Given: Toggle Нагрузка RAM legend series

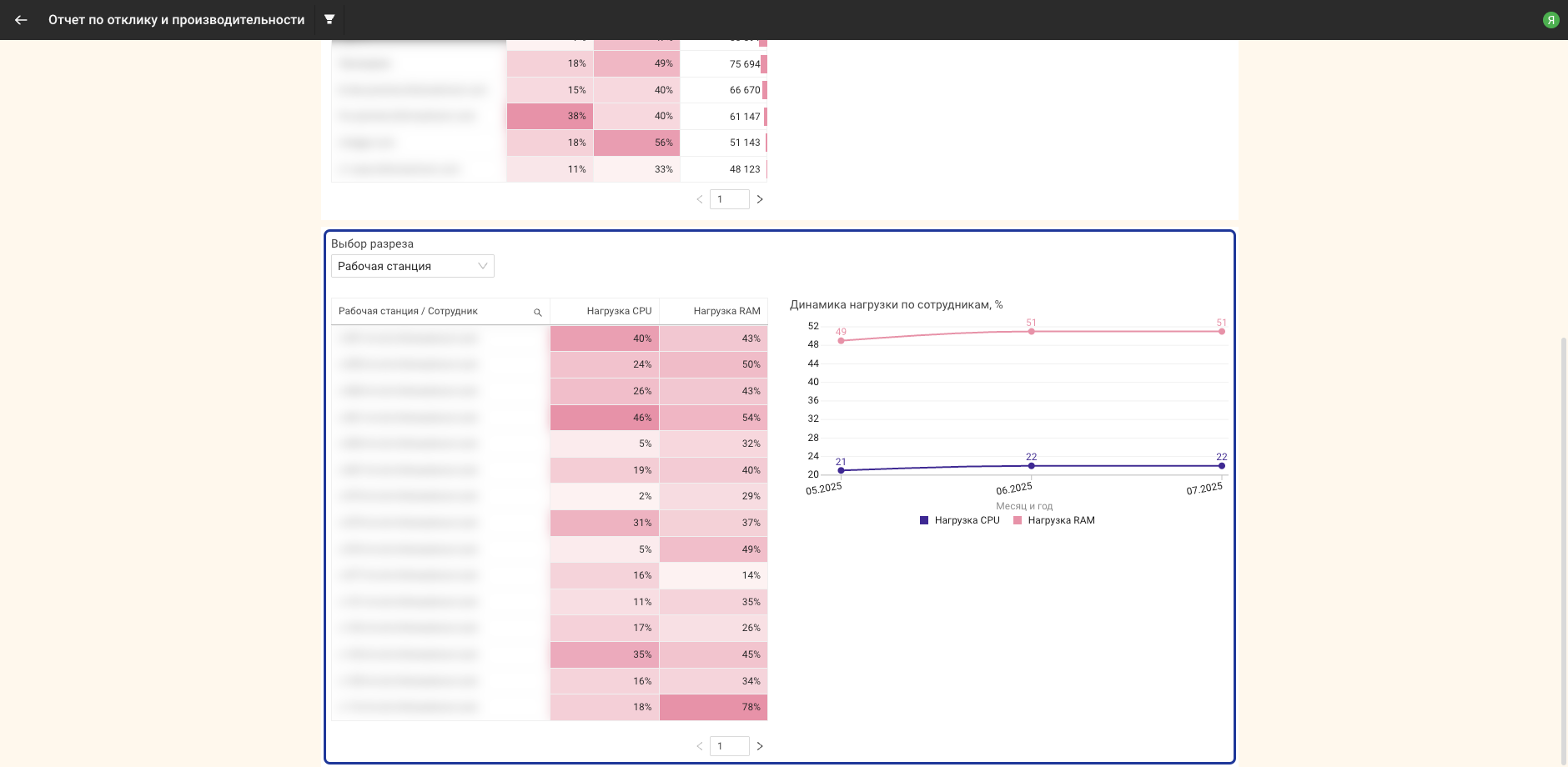Looking at the screenshot, I should click(x=1053, y=520).
